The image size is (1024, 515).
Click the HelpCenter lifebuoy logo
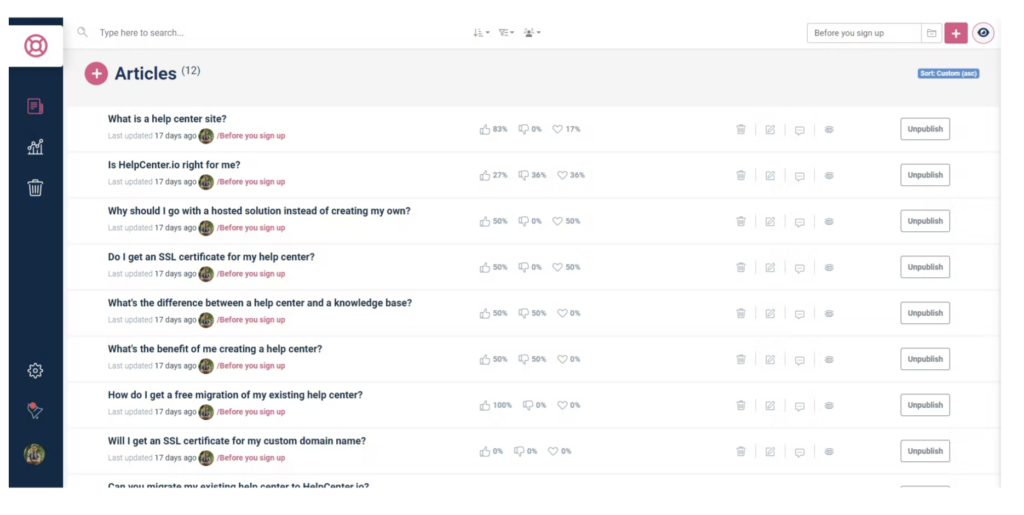(x=36, y=46)
